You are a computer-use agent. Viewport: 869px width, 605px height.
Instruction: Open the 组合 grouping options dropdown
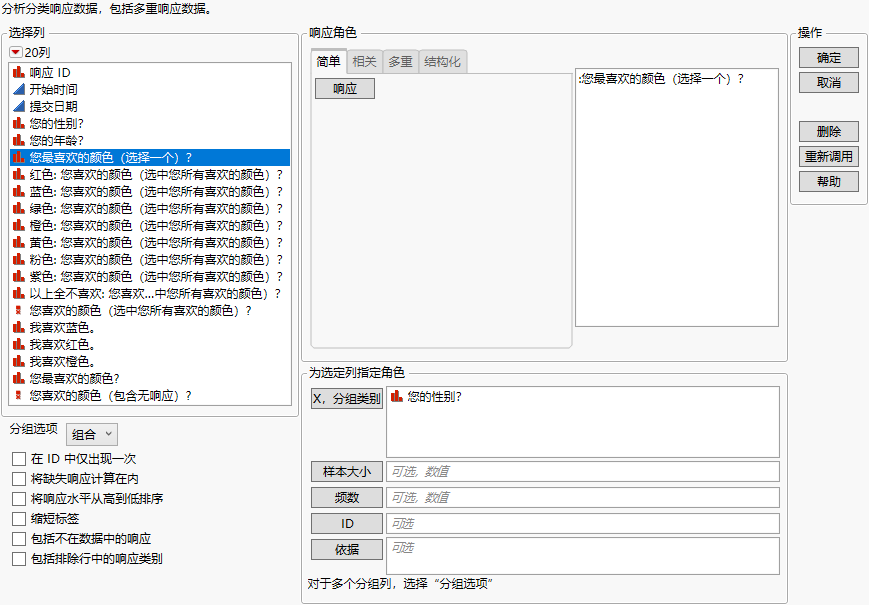pos(92,434)
